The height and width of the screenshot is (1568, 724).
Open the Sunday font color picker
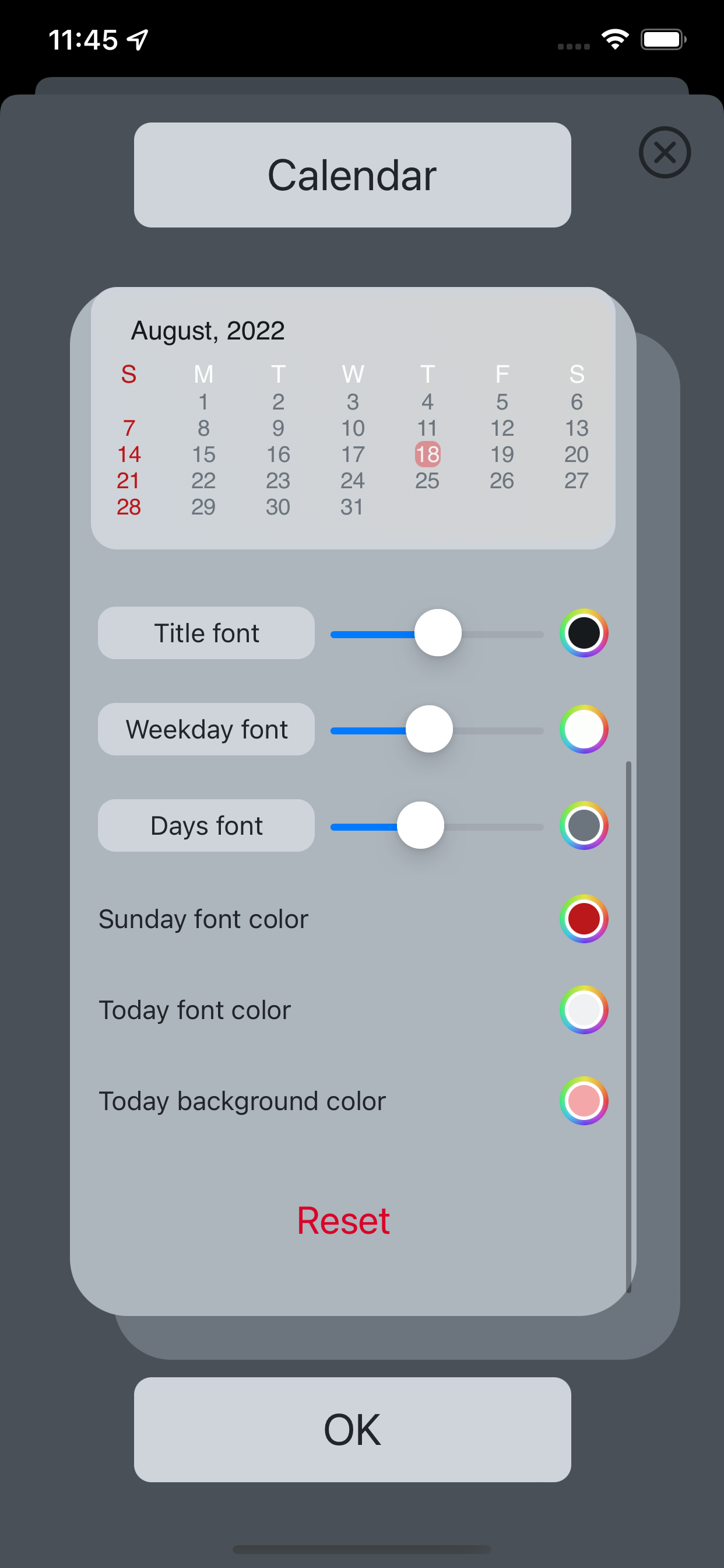(x=584, y=918)
